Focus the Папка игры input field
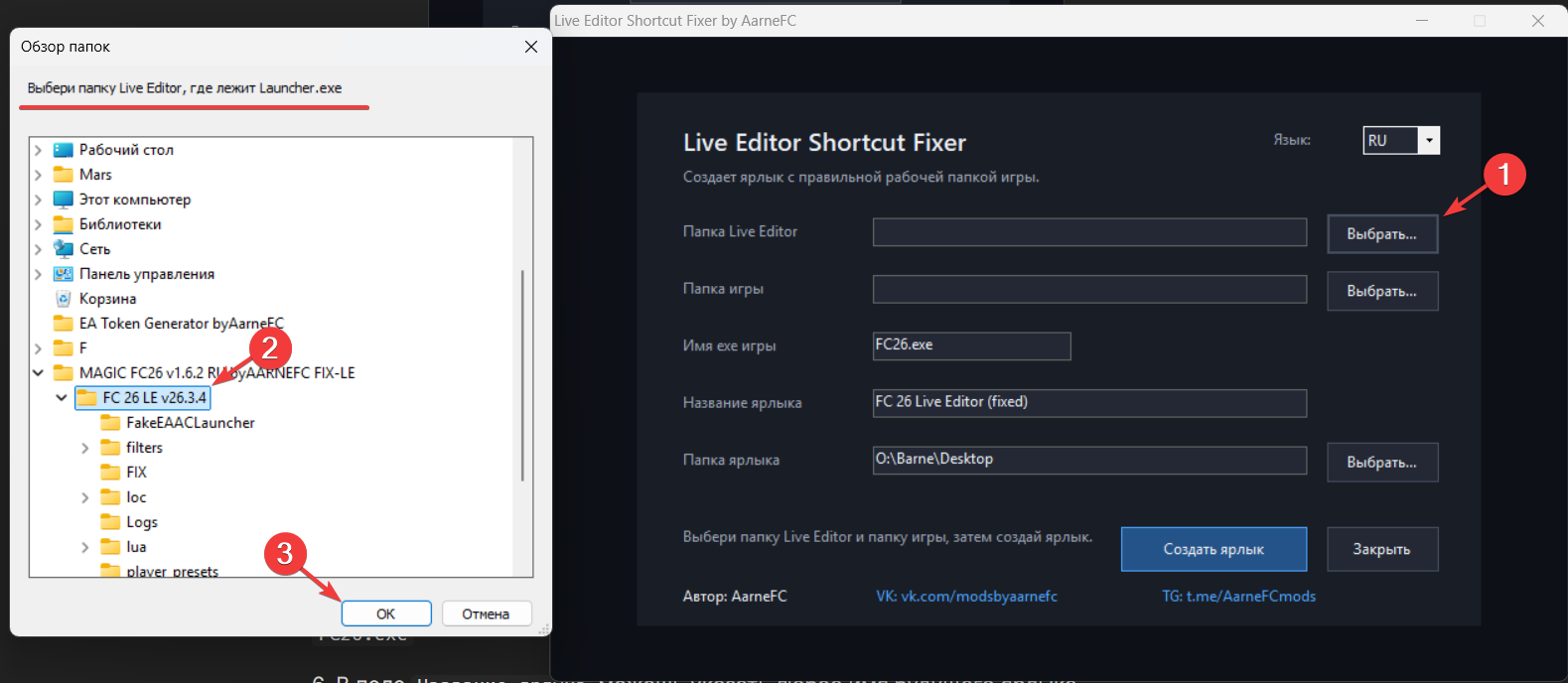The height and width of the screenshot is (683, 1568). click(1089, 290)
